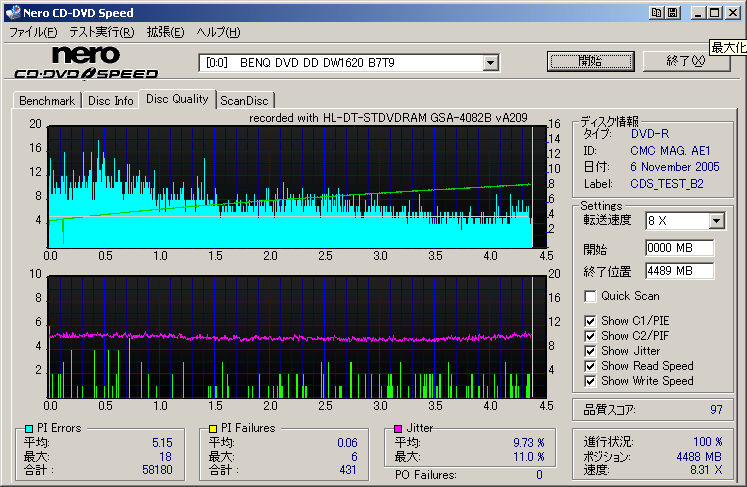Click the progress value 100 %

707,442
